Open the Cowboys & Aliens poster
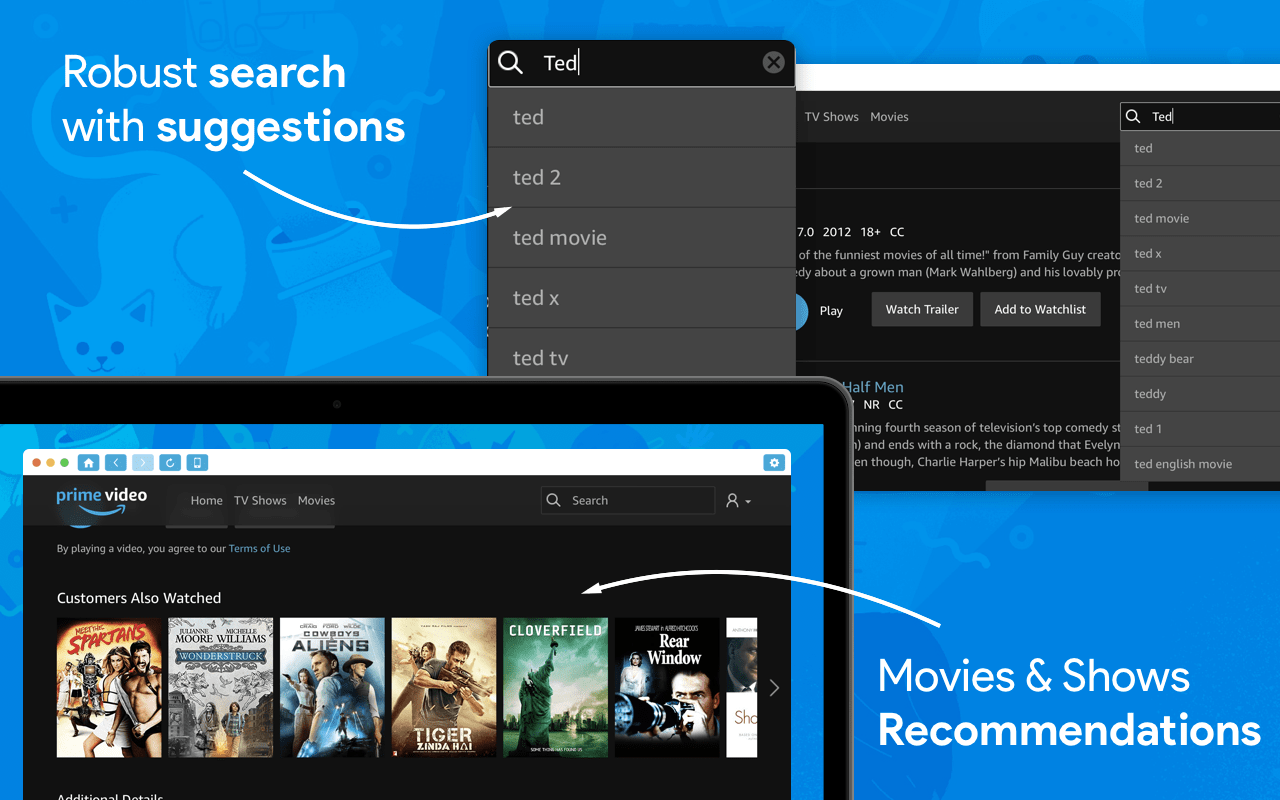The height and width of the screenshot is (800, 1280). point(332,687)
